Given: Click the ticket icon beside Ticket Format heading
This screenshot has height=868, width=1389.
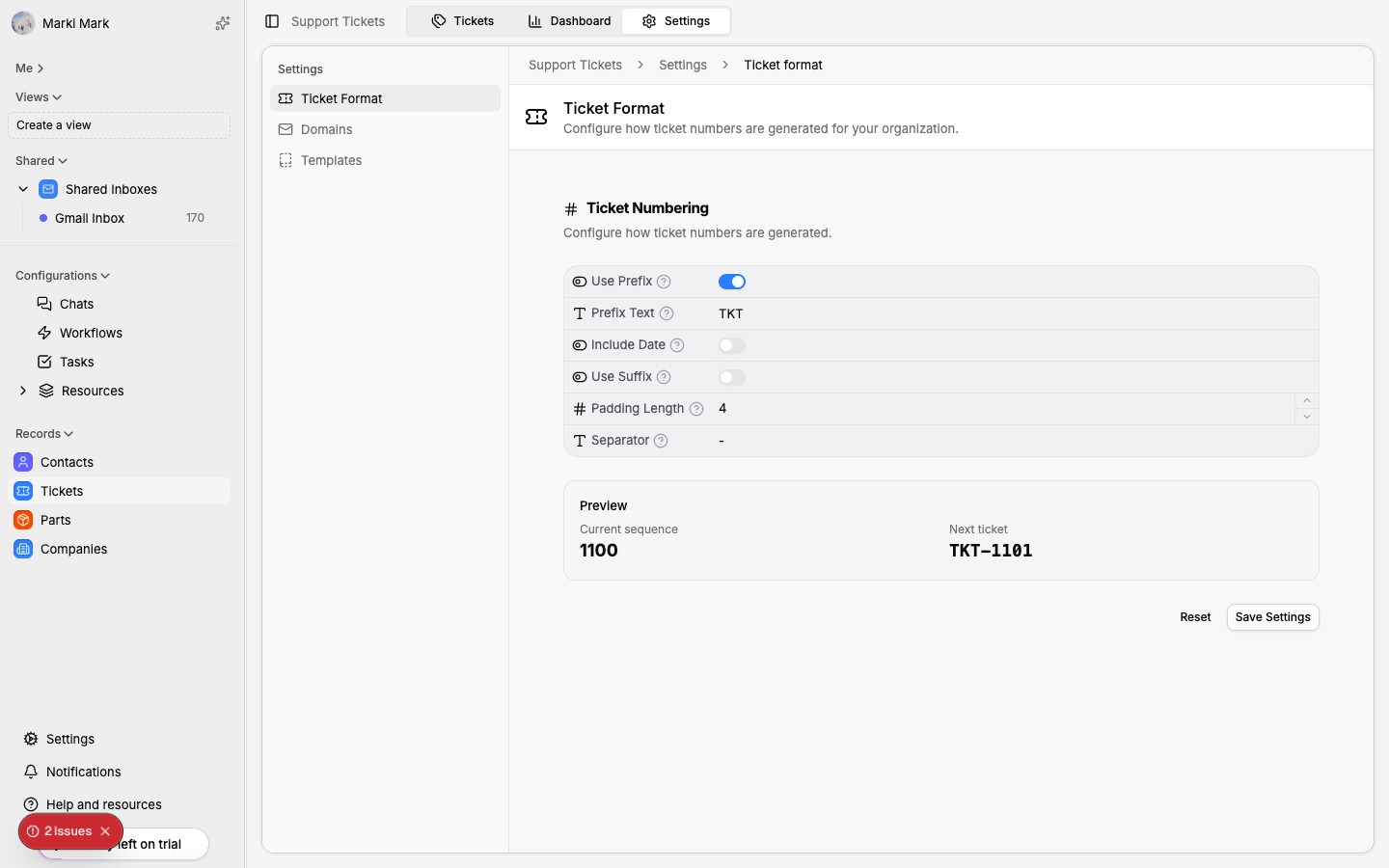Looking at the screenshot, I should pos(536,117).
